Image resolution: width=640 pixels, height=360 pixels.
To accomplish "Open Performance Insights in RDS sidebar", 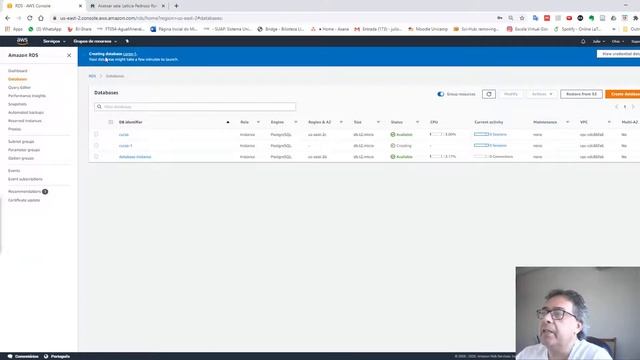I will click(x=27, y=96).
